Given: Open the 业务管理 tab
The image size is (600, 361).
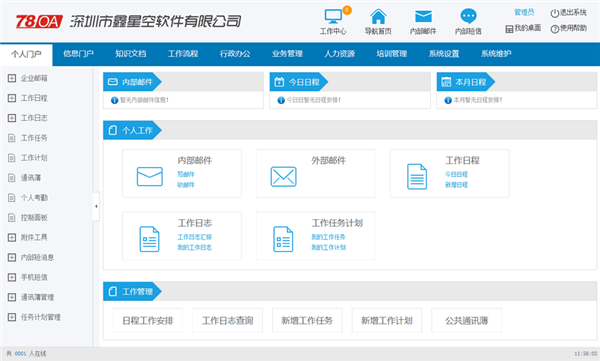Looking at the screenshot, I should point(287,54).
